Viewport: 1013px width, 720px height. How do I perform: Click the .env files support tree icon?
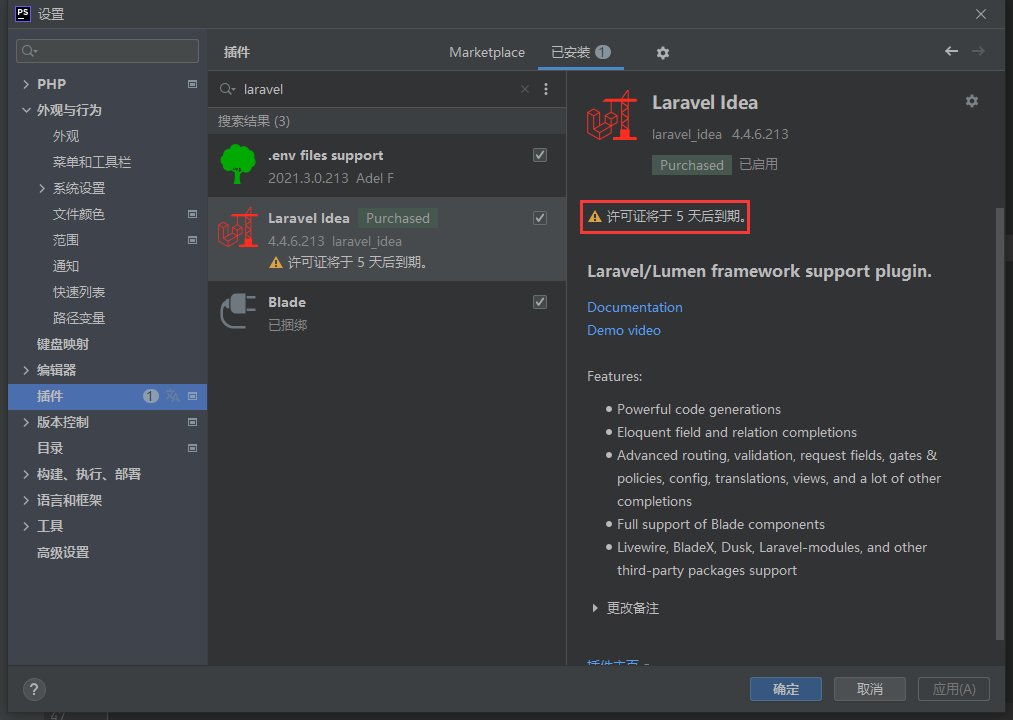[x=238, y=164]
